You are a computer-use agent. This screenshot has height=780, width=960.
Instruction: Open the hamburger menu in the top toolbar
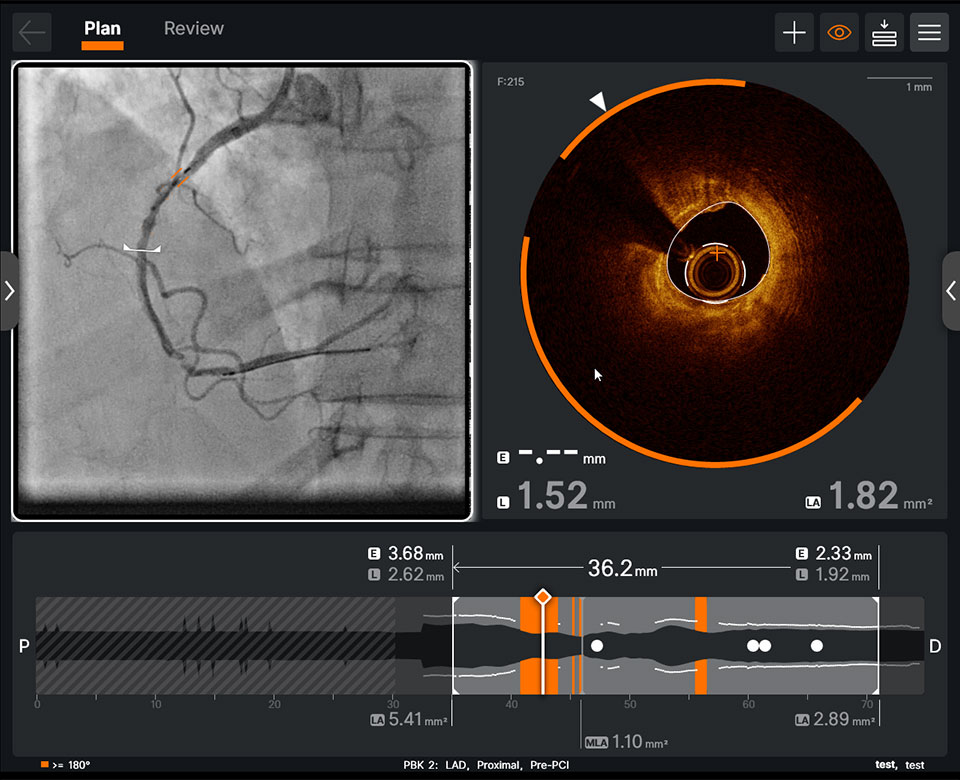(929, 32)
